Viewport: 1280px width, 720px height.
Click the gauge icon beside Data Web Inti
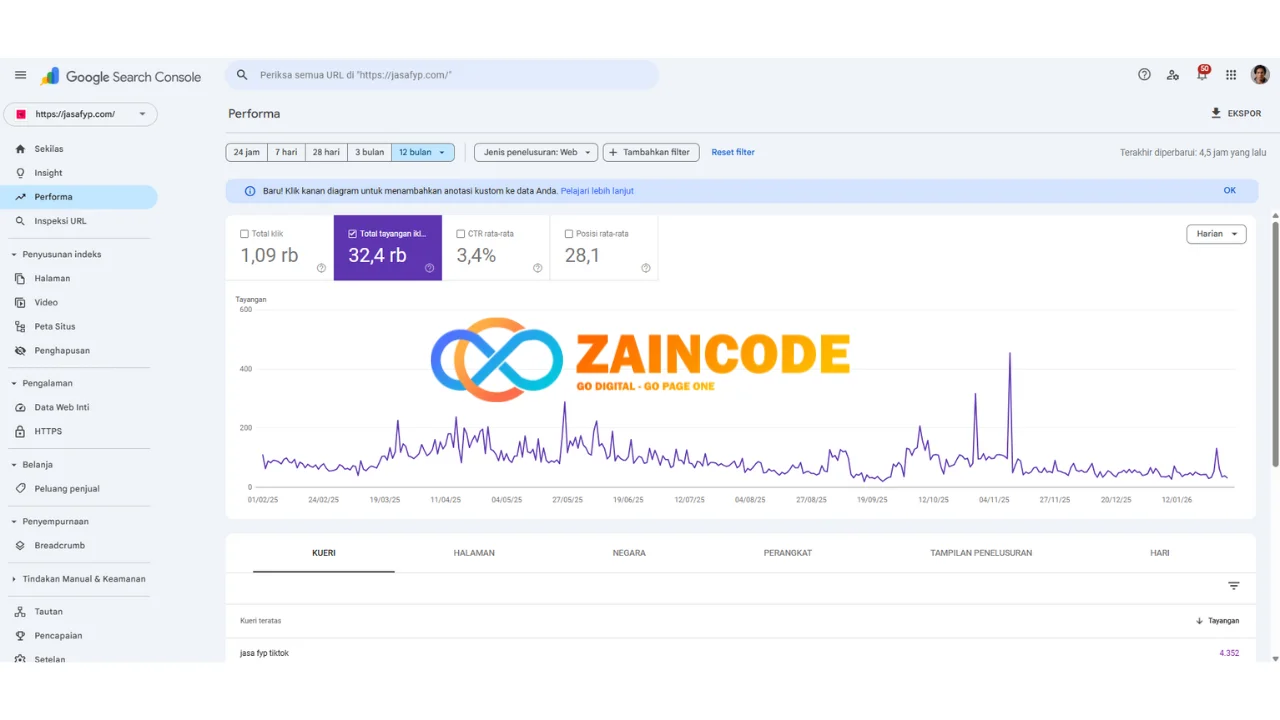(20, 407)
